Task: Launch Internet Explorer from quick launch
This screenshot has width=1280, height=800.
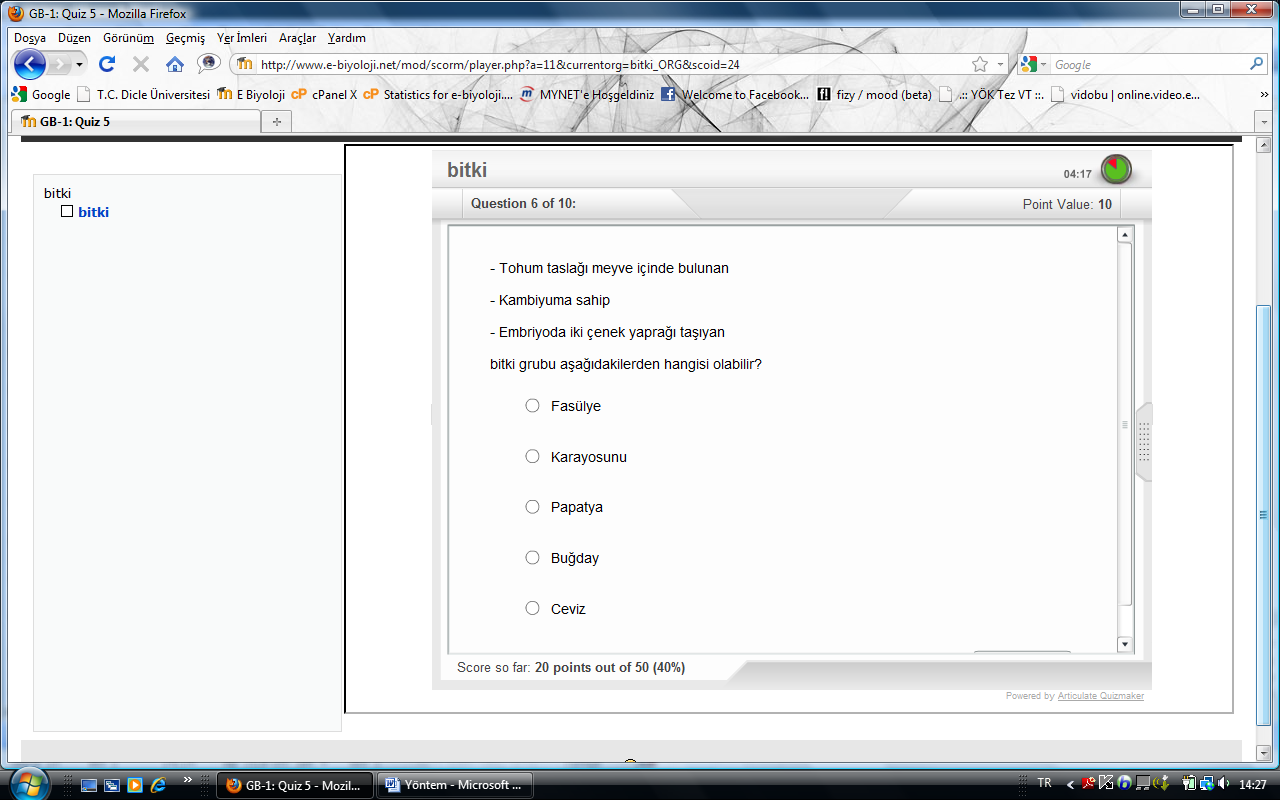Action: pos(157,785)
